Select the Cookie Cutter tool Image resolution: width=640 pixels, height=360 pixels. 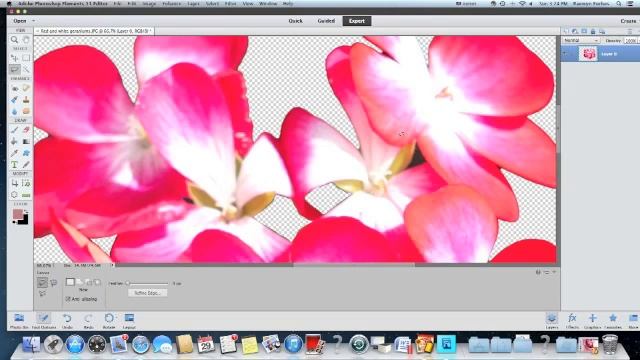14,195
